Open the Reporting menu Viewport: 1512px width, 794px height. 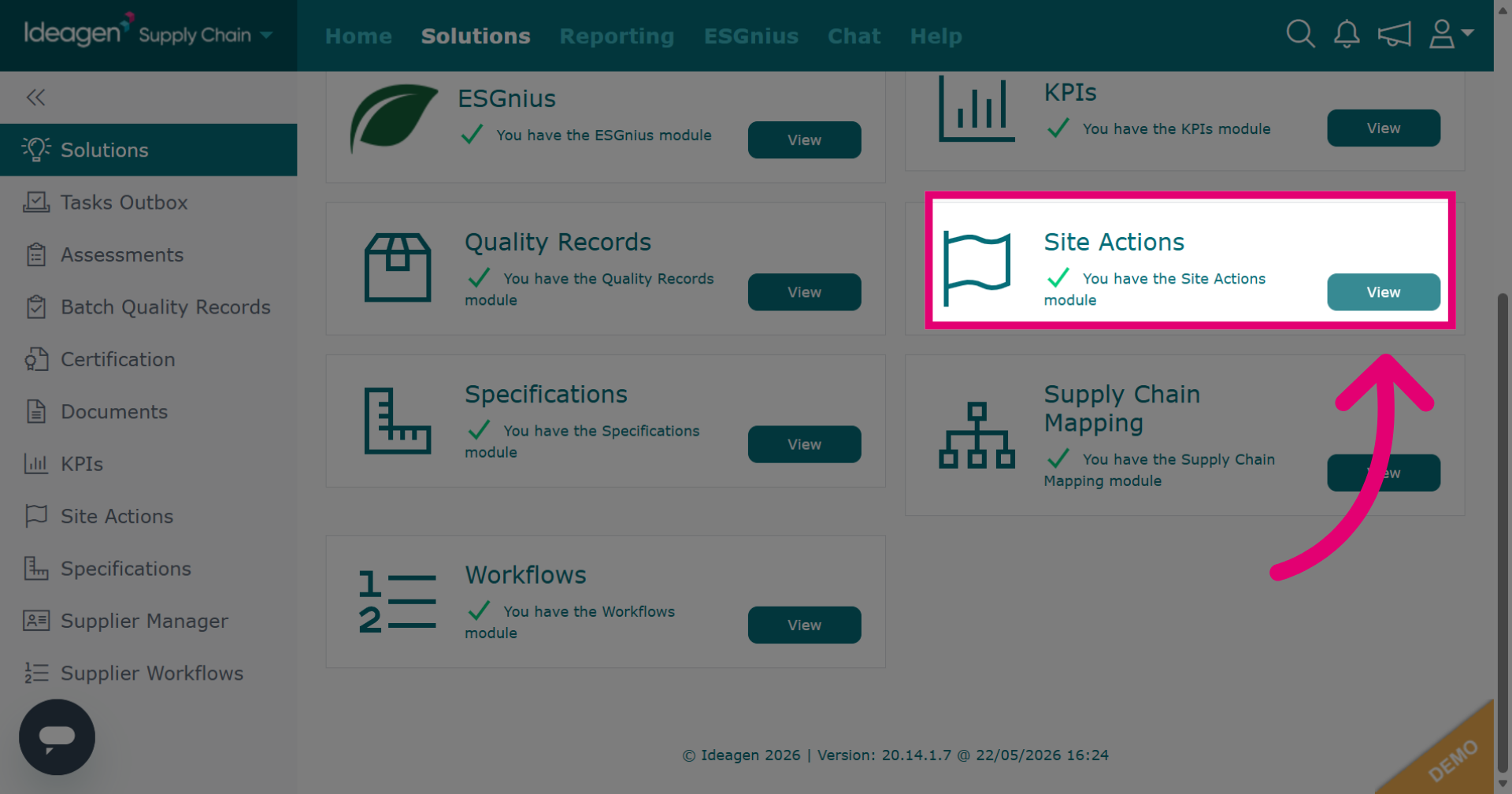[617, 36]
